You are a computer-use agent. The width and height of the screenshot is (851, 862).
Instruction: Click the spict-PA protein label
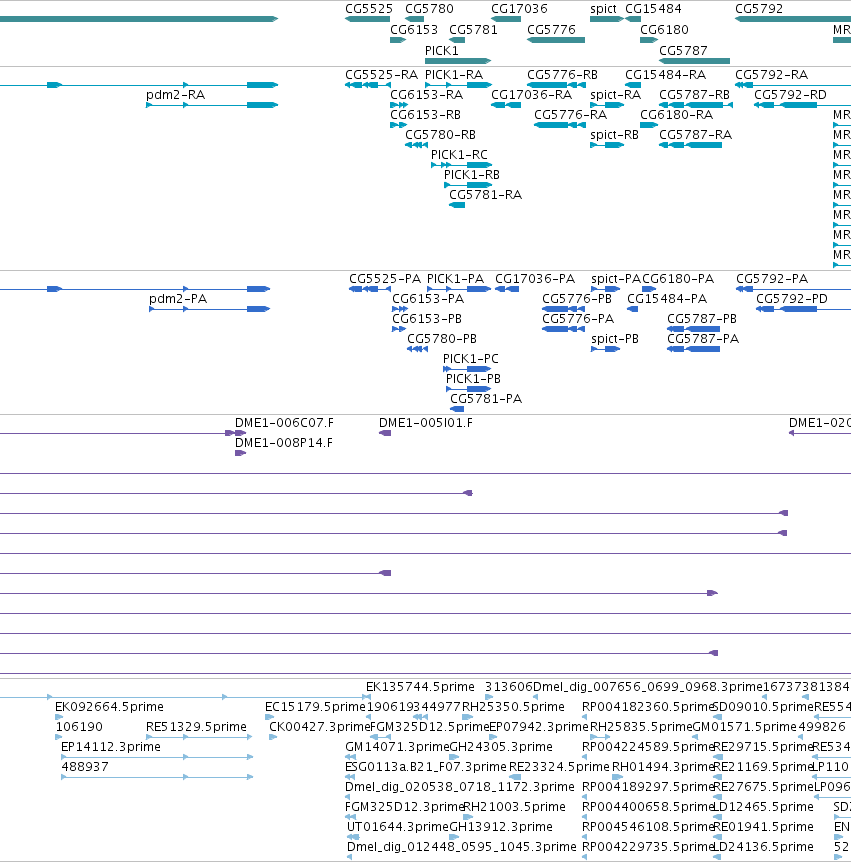coord(616,279)
